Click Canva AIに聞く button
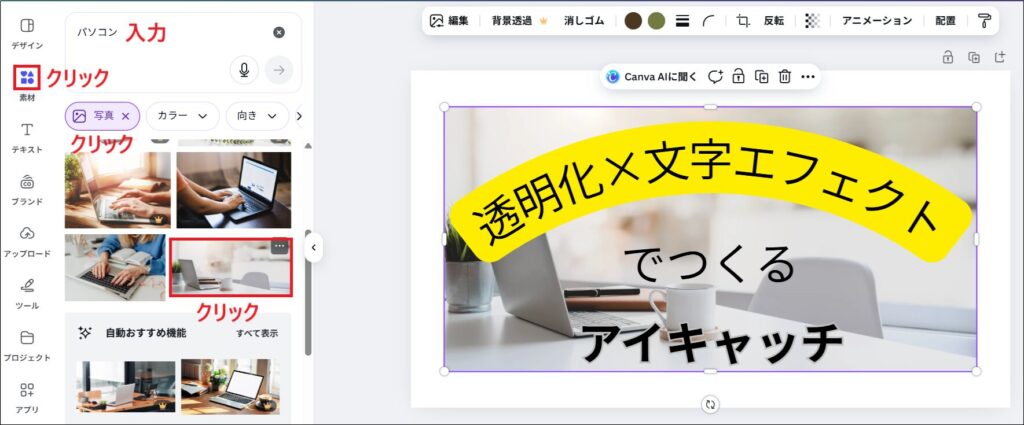The image size is (1024, 425). [x=652, y=77]
